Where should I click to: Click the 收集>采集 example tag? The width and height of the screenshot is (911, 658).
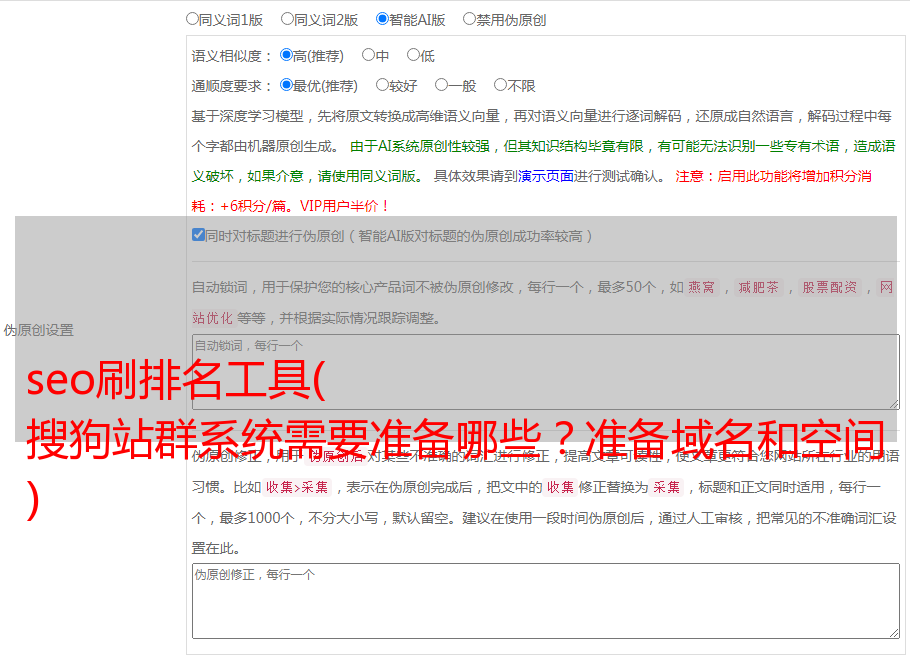297,487
